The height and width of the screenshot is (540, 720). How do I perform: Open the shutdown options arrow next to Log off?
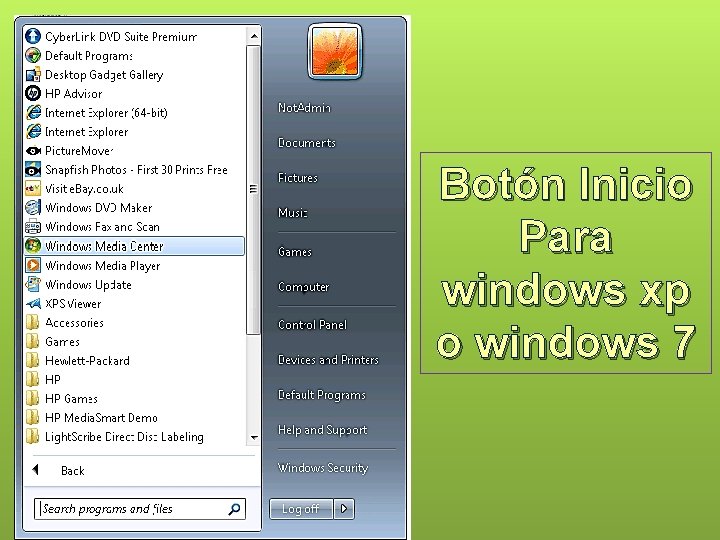click(x=344, y=509)
